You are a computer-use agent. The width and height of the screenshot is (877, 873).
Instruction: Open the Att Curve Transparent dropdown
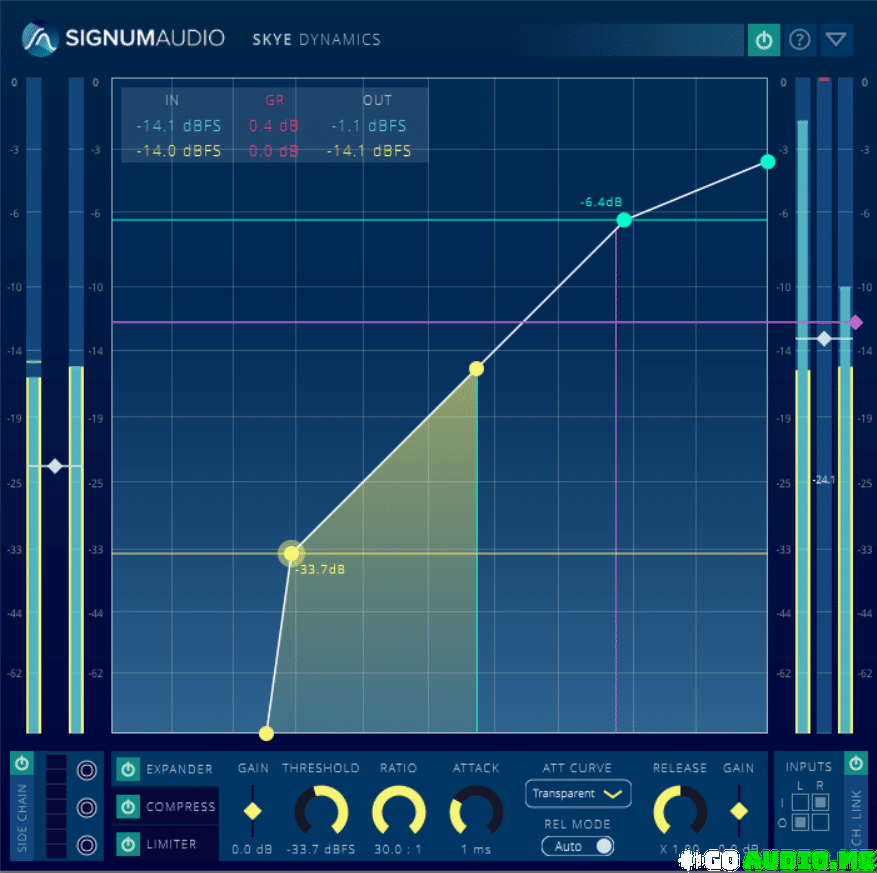pyautogui.click(x=578, y=794)
